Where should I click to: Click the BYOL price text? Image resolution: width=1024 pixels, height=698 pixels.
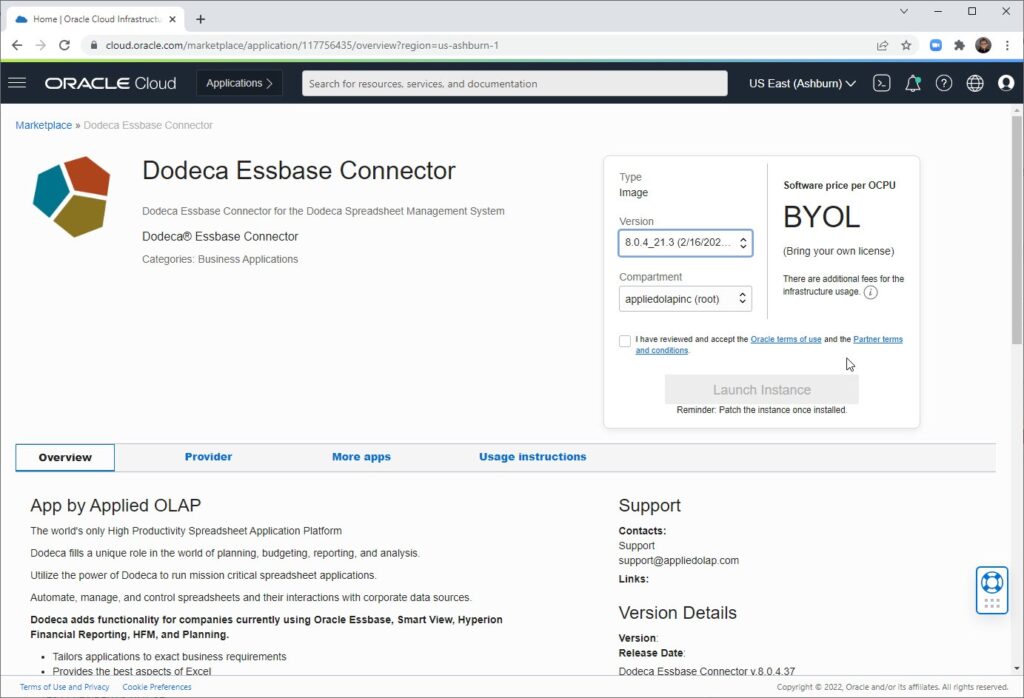tap(822, 217)
